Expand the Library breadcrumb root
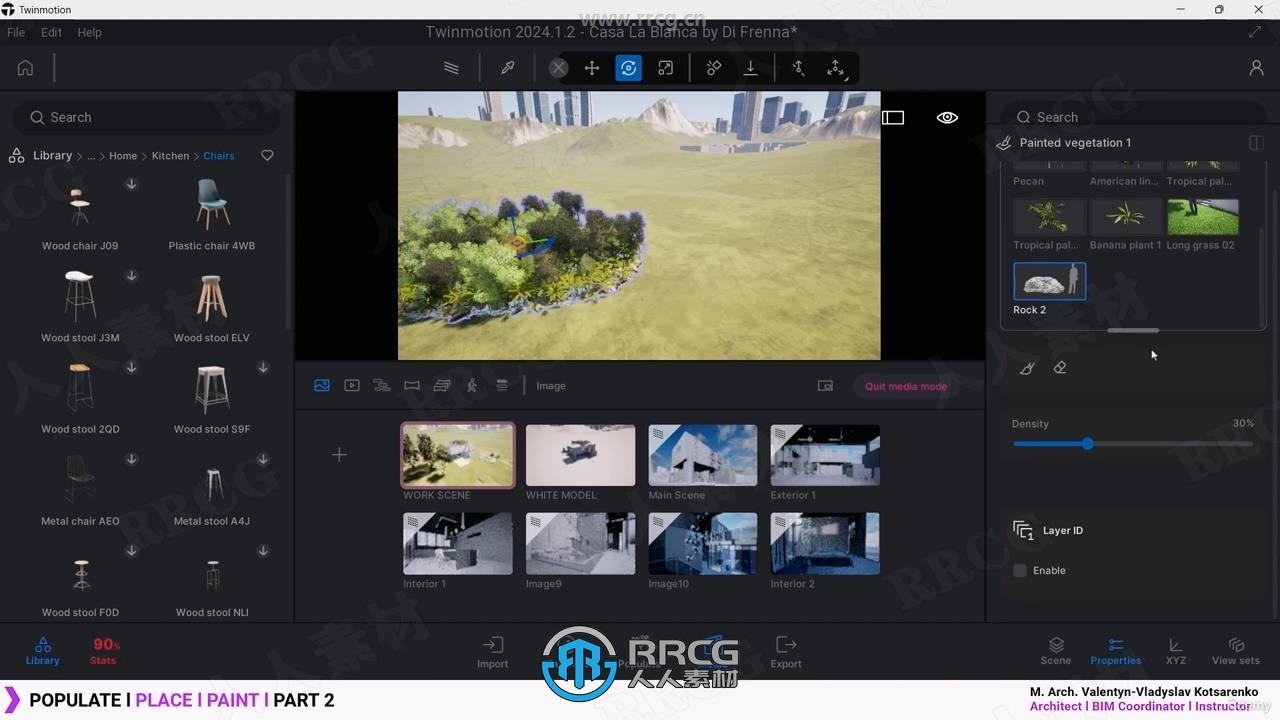The image size is (1280, 720). click(x=52, y=156)
